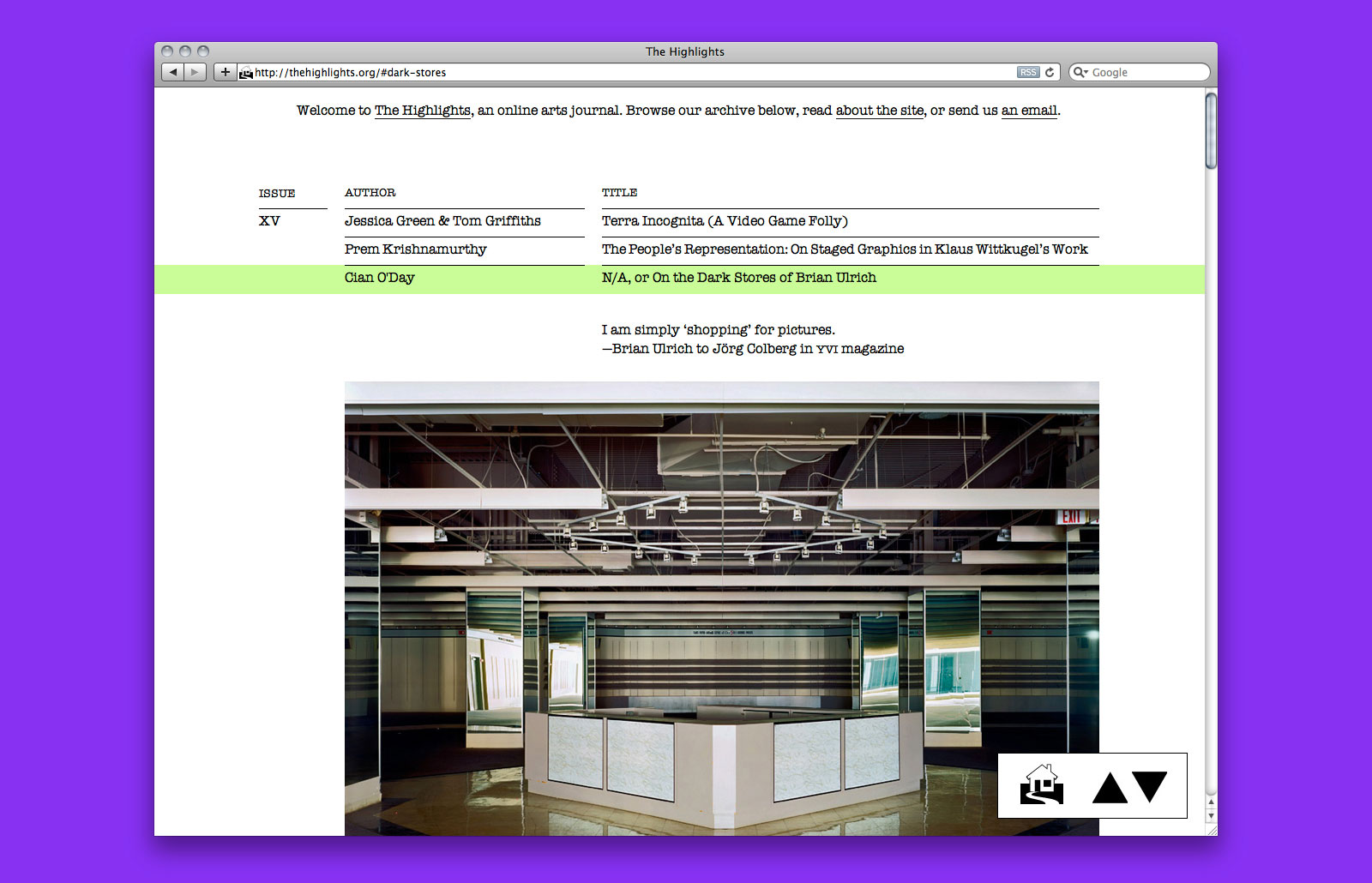Viewport: 1372px width, 883px height.
Task: Click the Reload page icon
Action: [x=1050, y=73]
